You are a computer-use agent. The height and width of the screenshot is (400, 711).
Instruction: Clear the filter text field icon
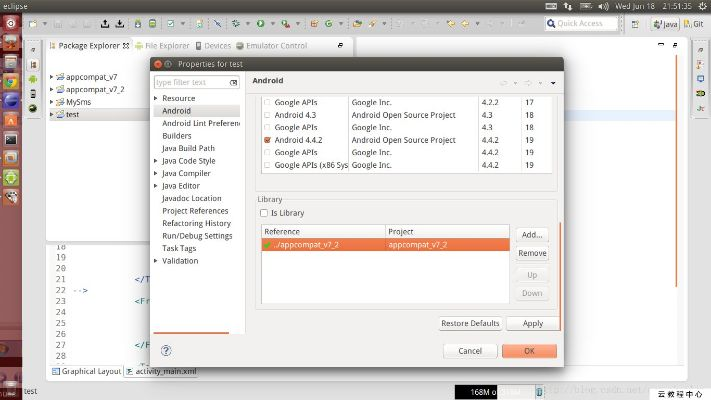click(234, 82)
